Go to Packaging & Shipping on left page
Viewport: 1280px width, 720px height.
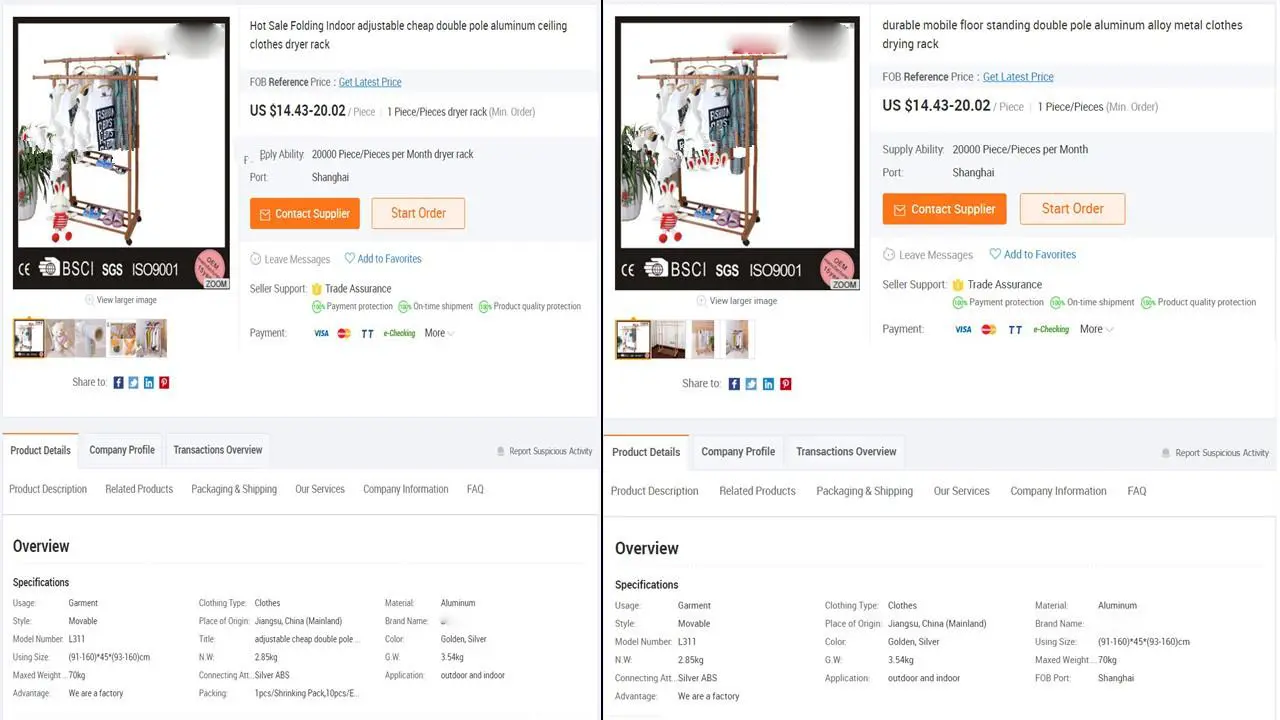pyautogui.click(x=234, y=489)
